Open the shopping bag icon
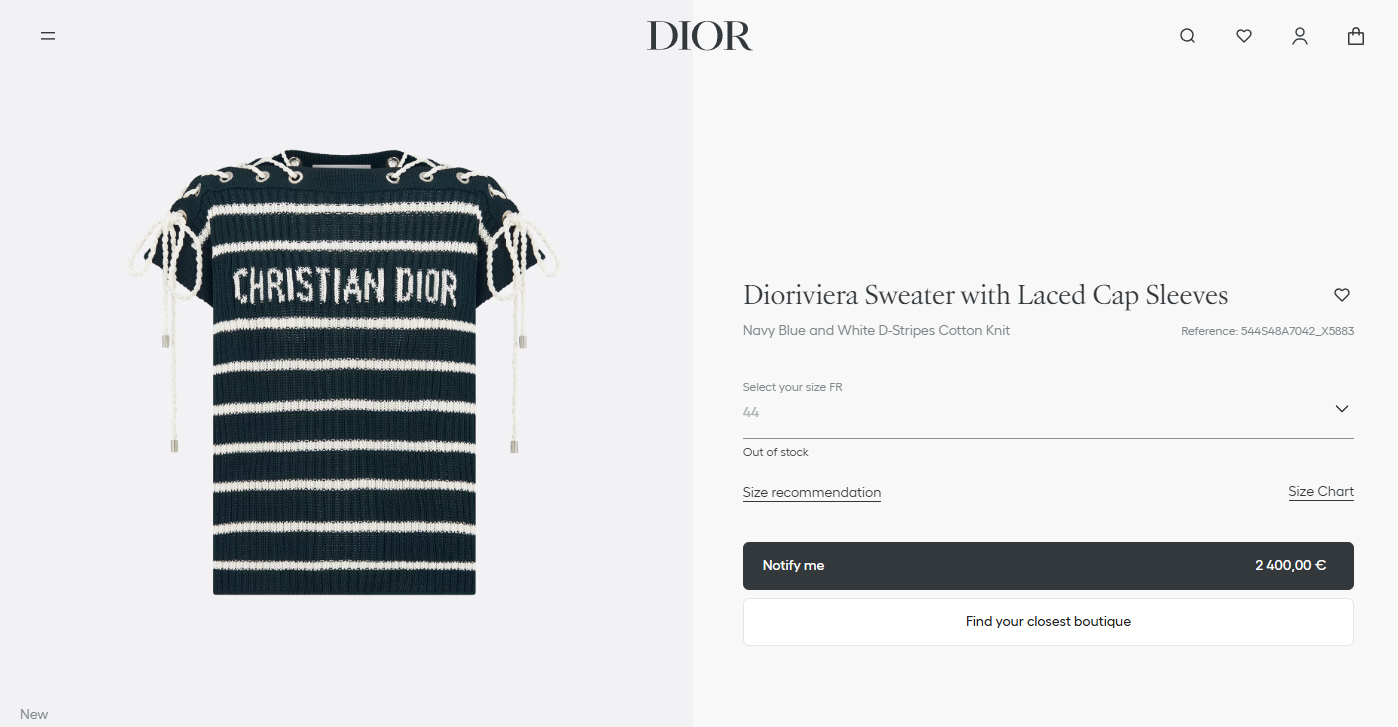This screenshot has width=1398, height=727. pyautogui.click(x=1355, y=36)
